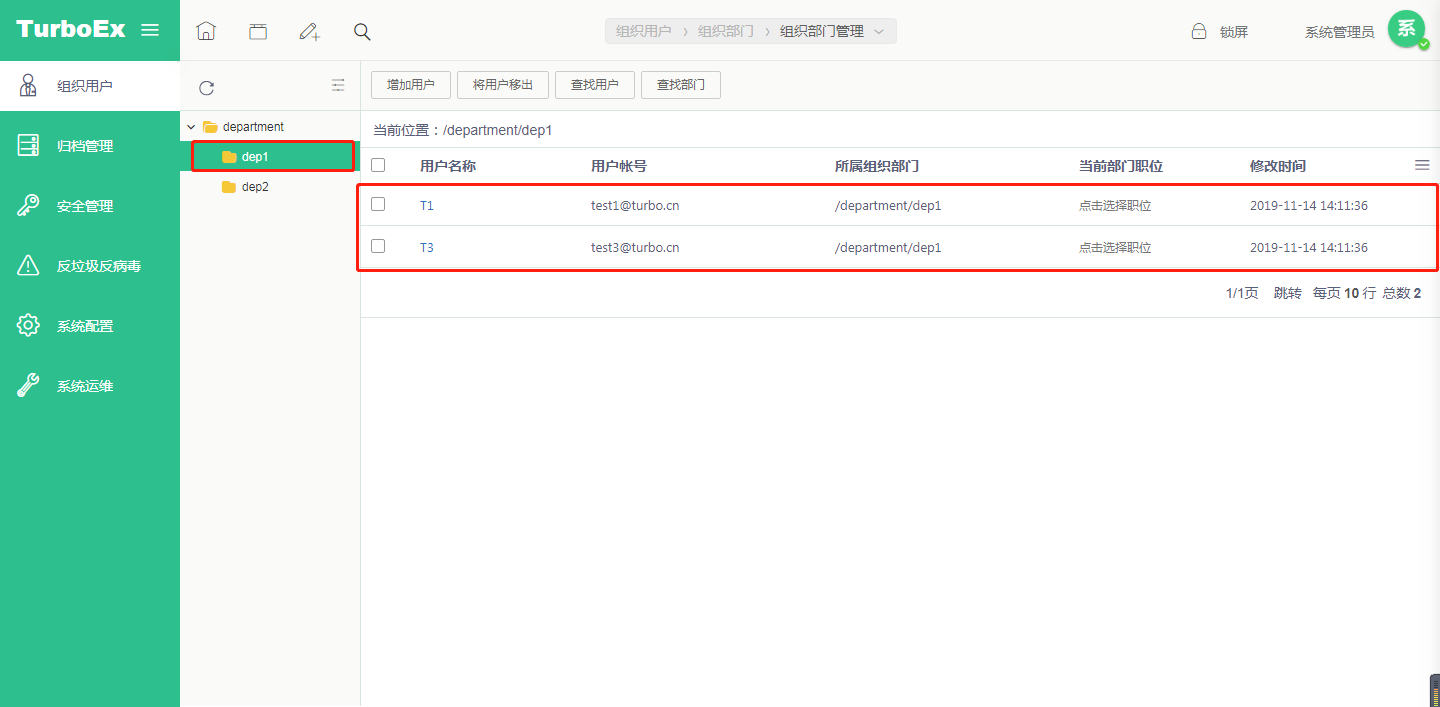Image resolution: width=1440 pixels, height=707 pixels.
Task: Refresh the department tree
Action: (x=206, y=88)
